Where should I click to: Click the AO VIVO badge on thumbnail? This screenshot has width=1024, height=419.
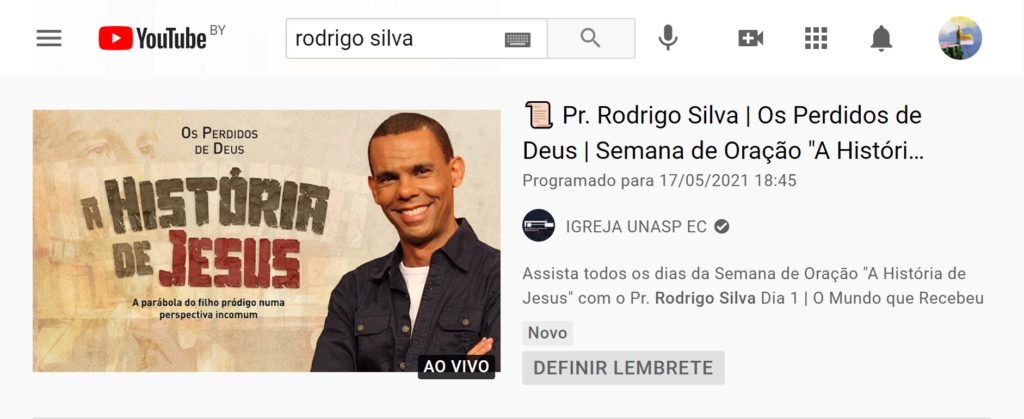coord(456,367)
